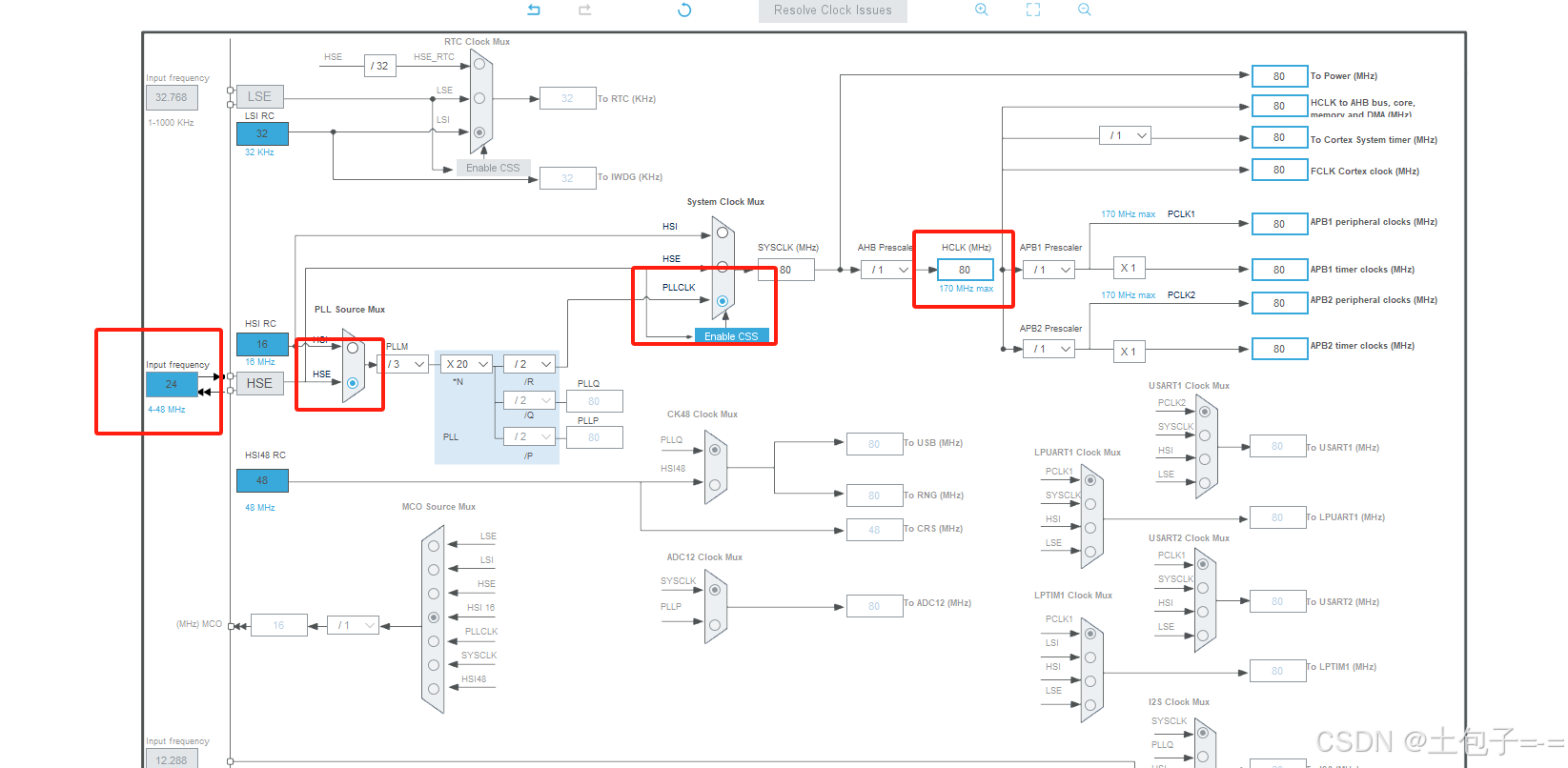
Task: Open the APB2 Prescaler dropdown
Action: click(x=1049, y=349)
